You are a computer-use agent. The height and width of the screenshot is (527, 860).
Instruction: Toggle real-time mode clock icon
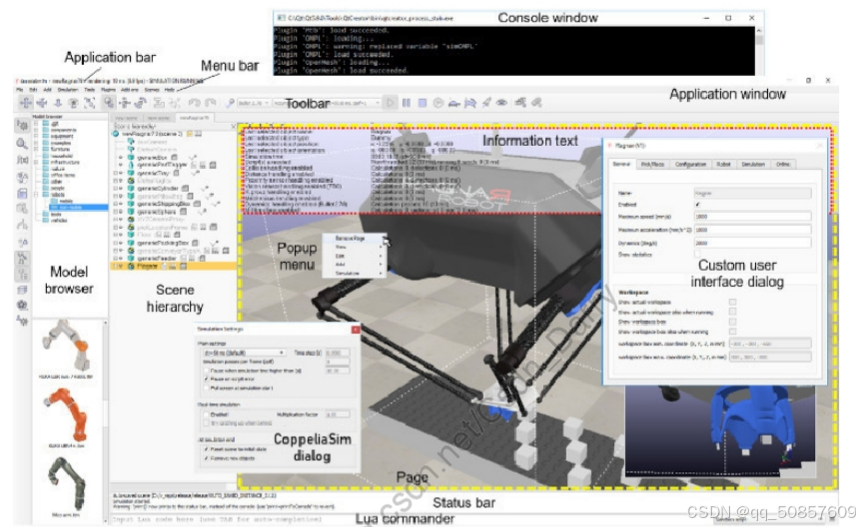(438, 103)
